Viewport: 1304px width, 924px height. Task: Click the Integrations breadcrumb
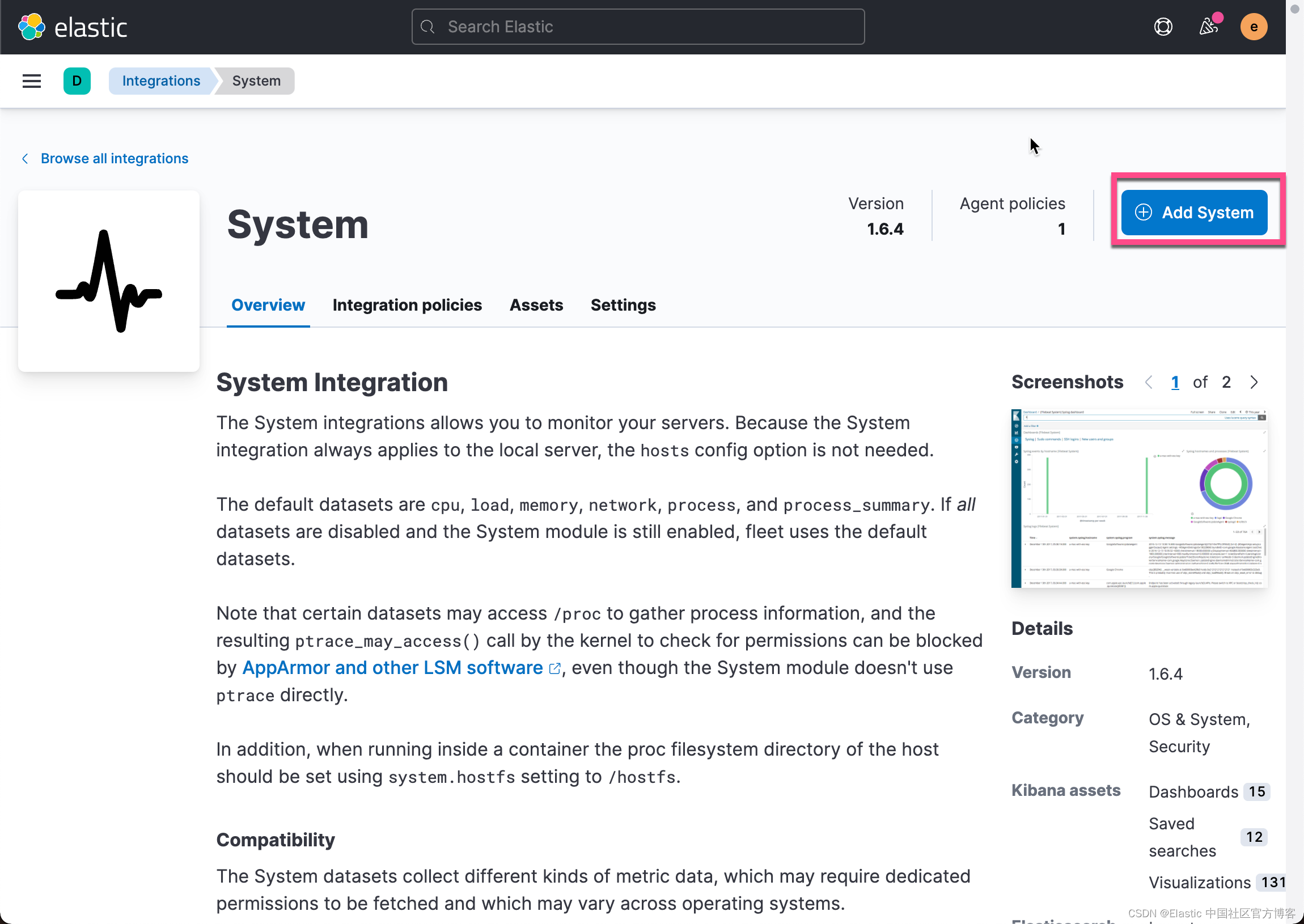161,81
